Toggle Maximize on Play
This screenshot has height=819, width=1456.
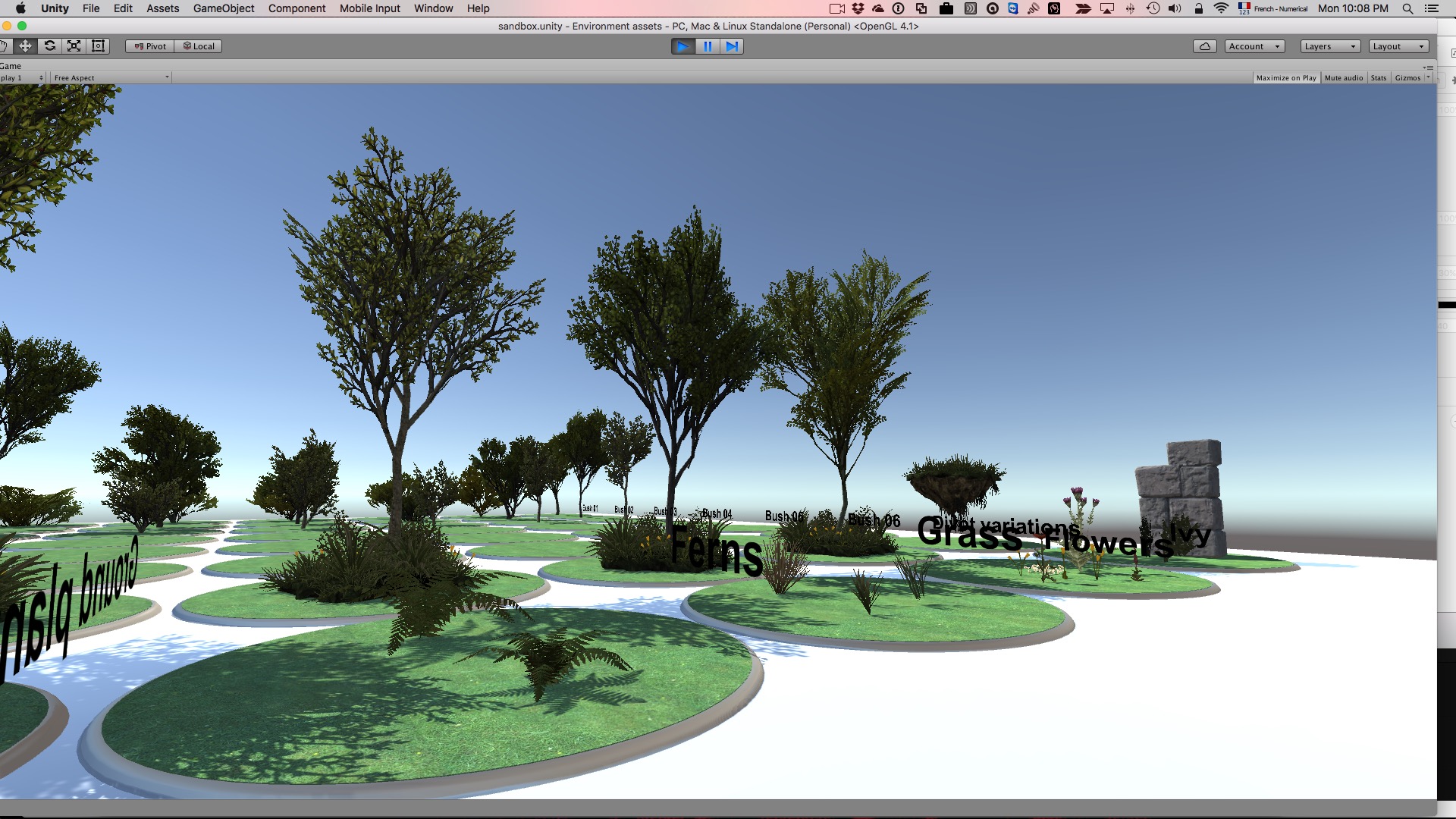click(x=1286, y=78)
